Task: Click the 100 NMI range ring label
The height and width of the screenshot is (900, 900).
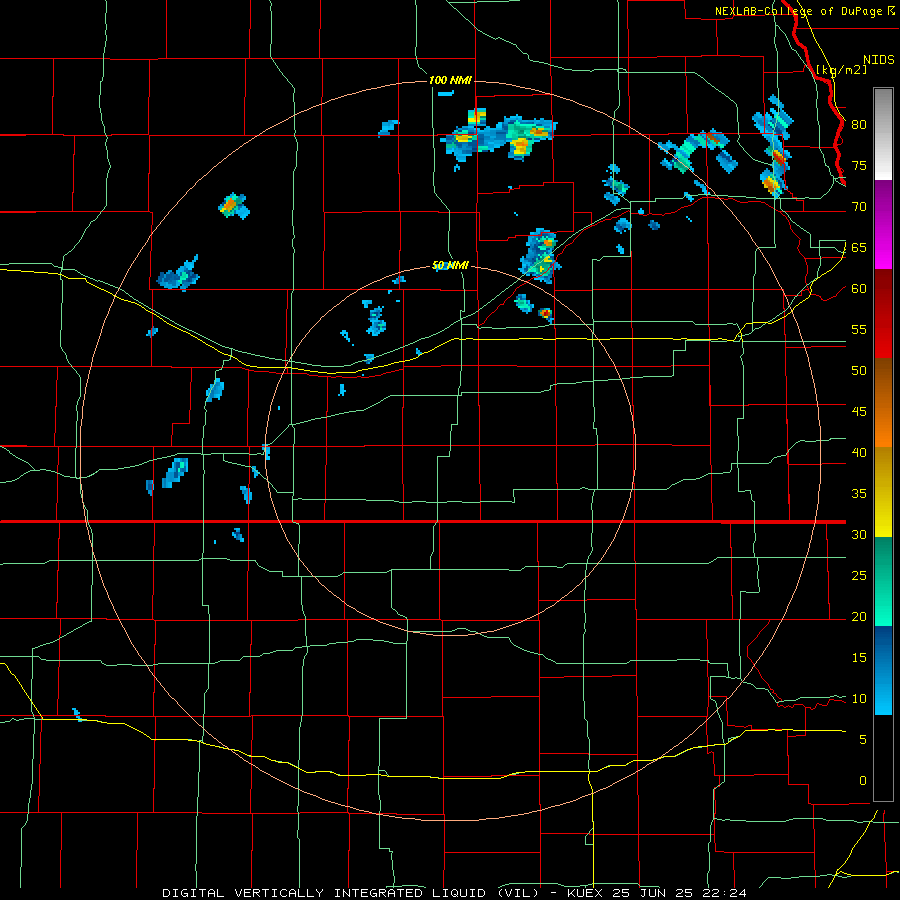Action: [x=450, y=80]
